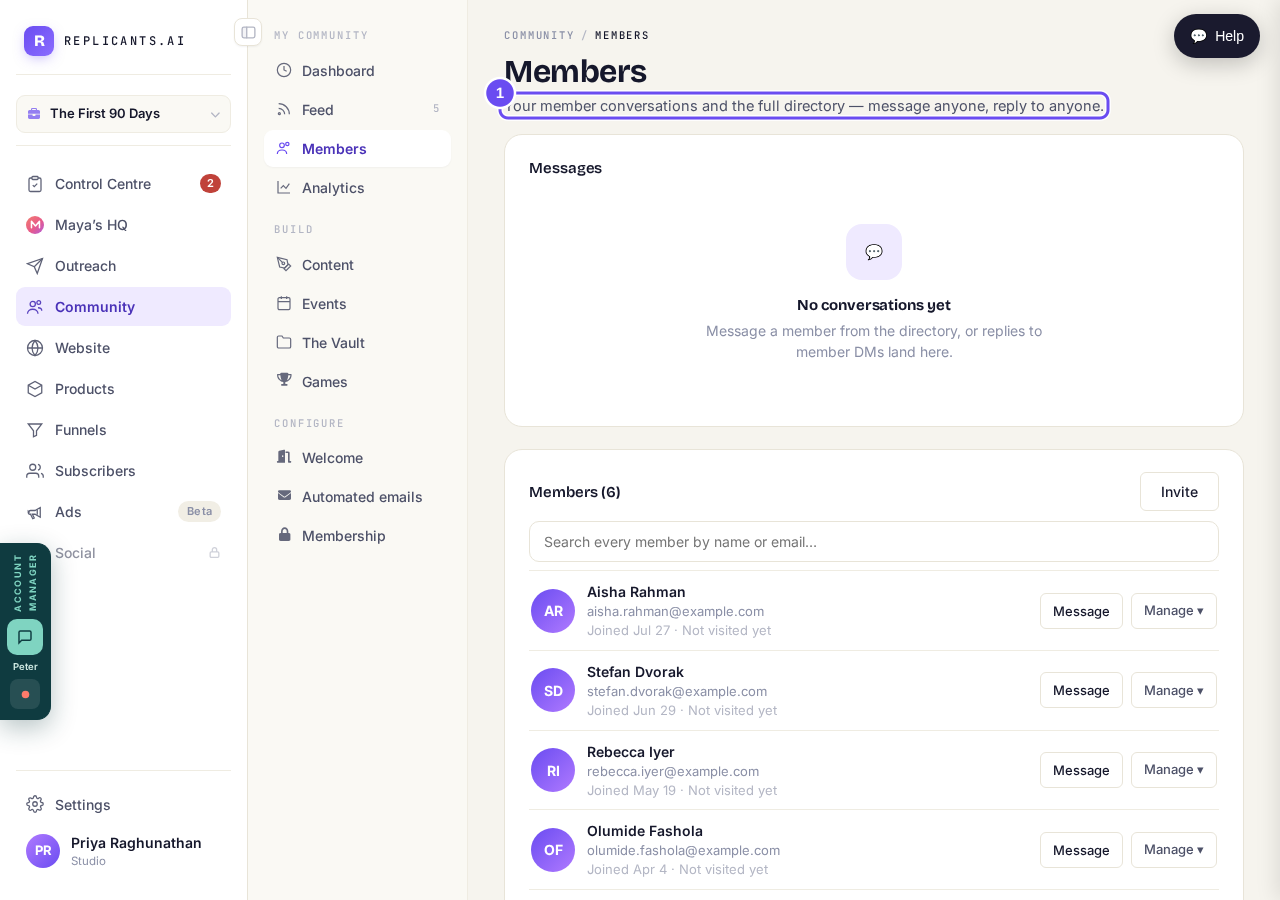This screenshot has height=900, width=1280.
Task: Click the lock icon beside Social
Action: [214, 553]
